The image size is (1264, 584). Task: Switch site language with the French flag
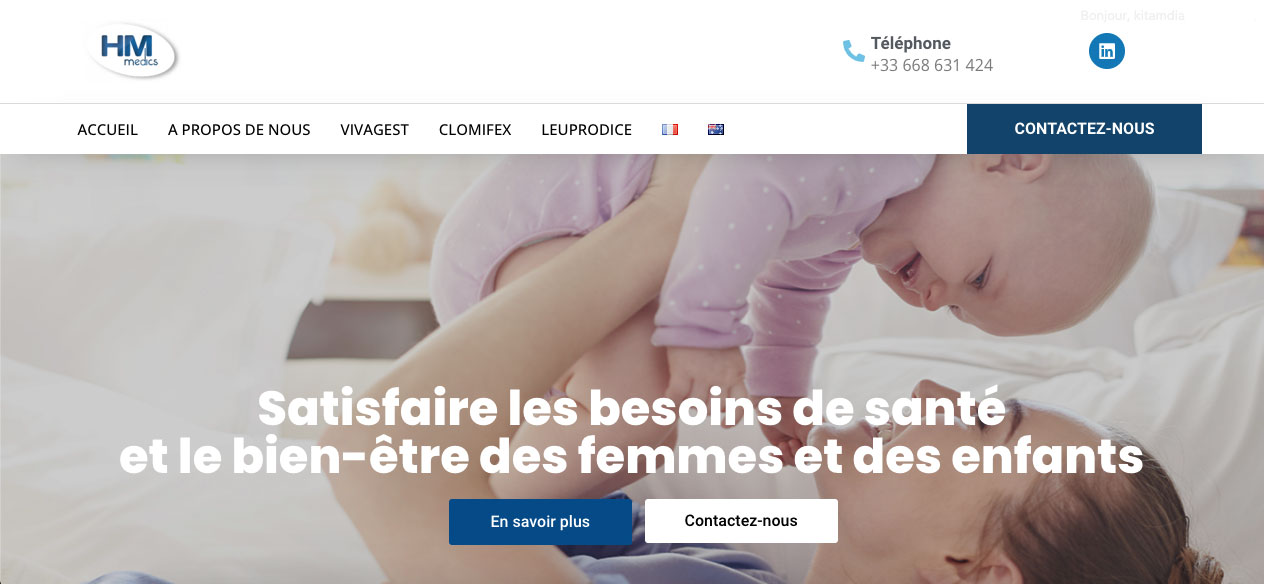pos(670,129)
